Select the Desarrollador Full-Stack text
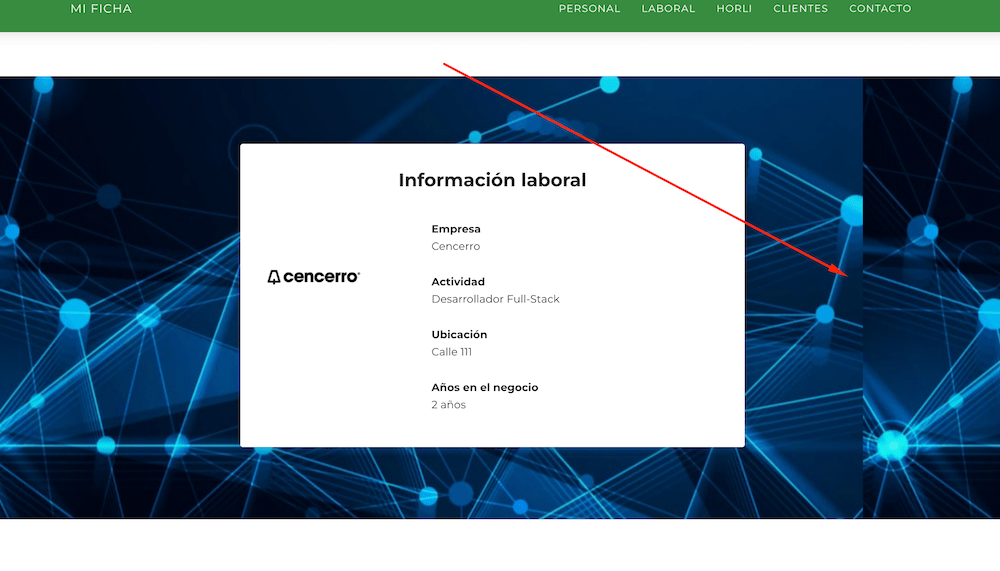Viewport: 1000px width, 571px height. click(495, 300)
